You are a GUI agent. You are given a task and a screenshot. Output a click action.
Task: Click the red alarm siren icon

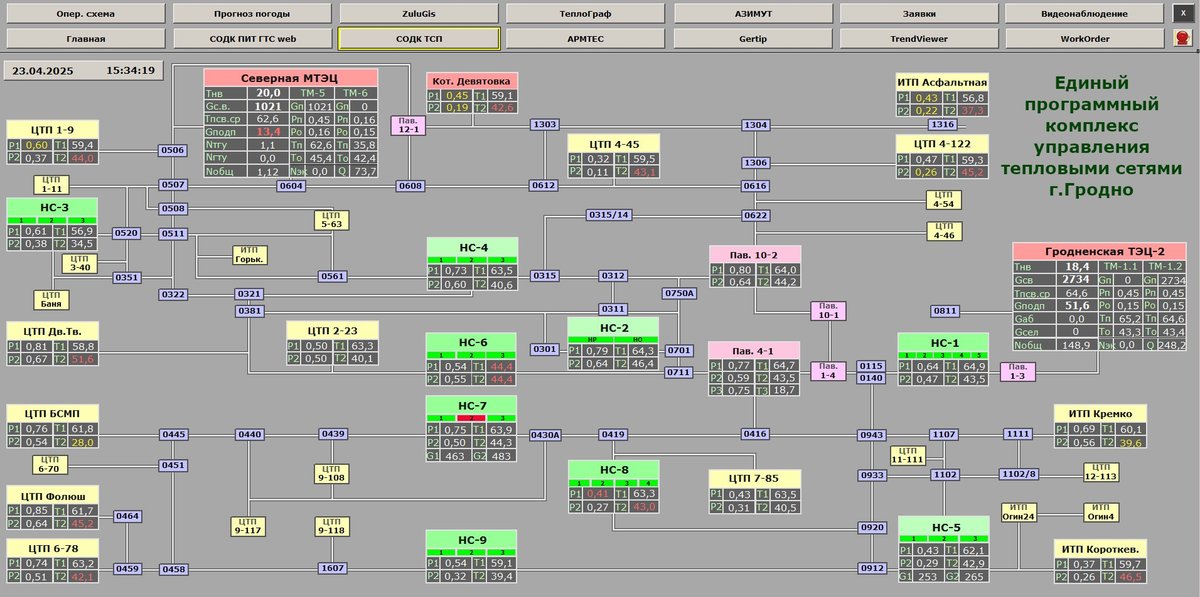coord(1182,38)
